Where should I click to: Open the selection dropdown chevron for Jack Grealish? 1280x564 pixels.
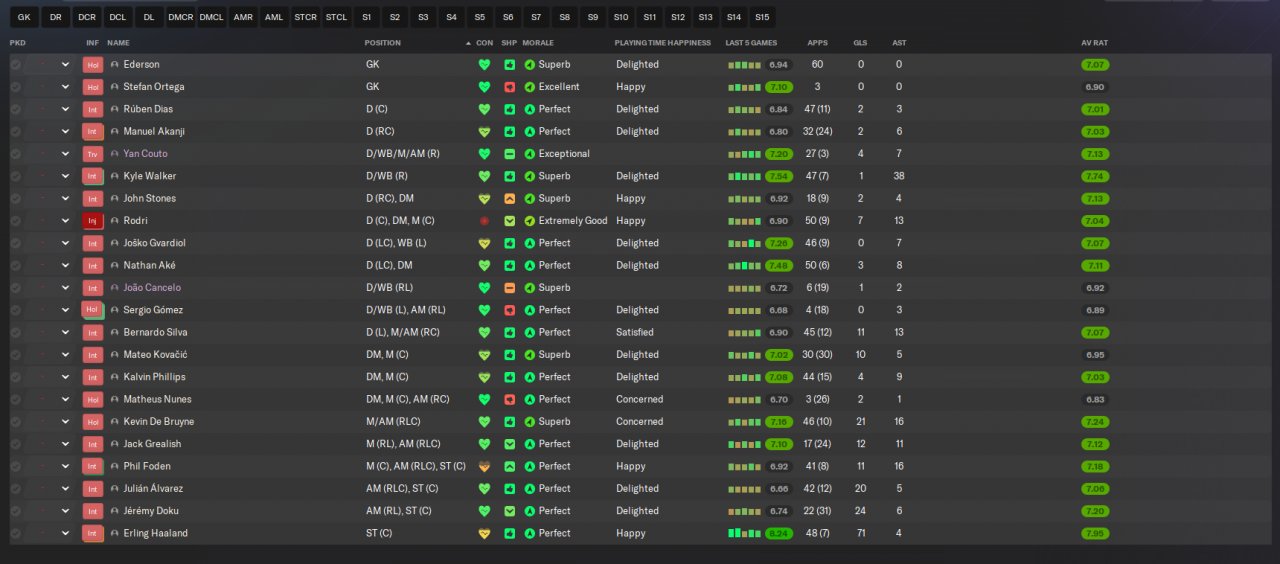click(x=66, y=444)
